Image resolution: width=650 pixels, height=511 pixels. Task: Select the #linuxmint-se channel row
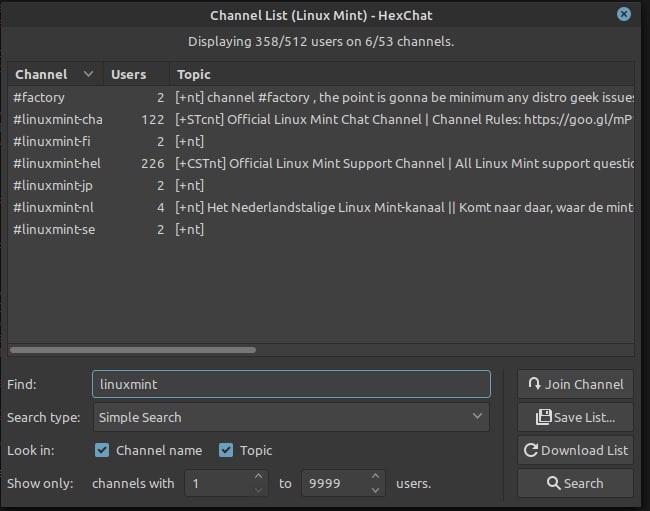321,229
